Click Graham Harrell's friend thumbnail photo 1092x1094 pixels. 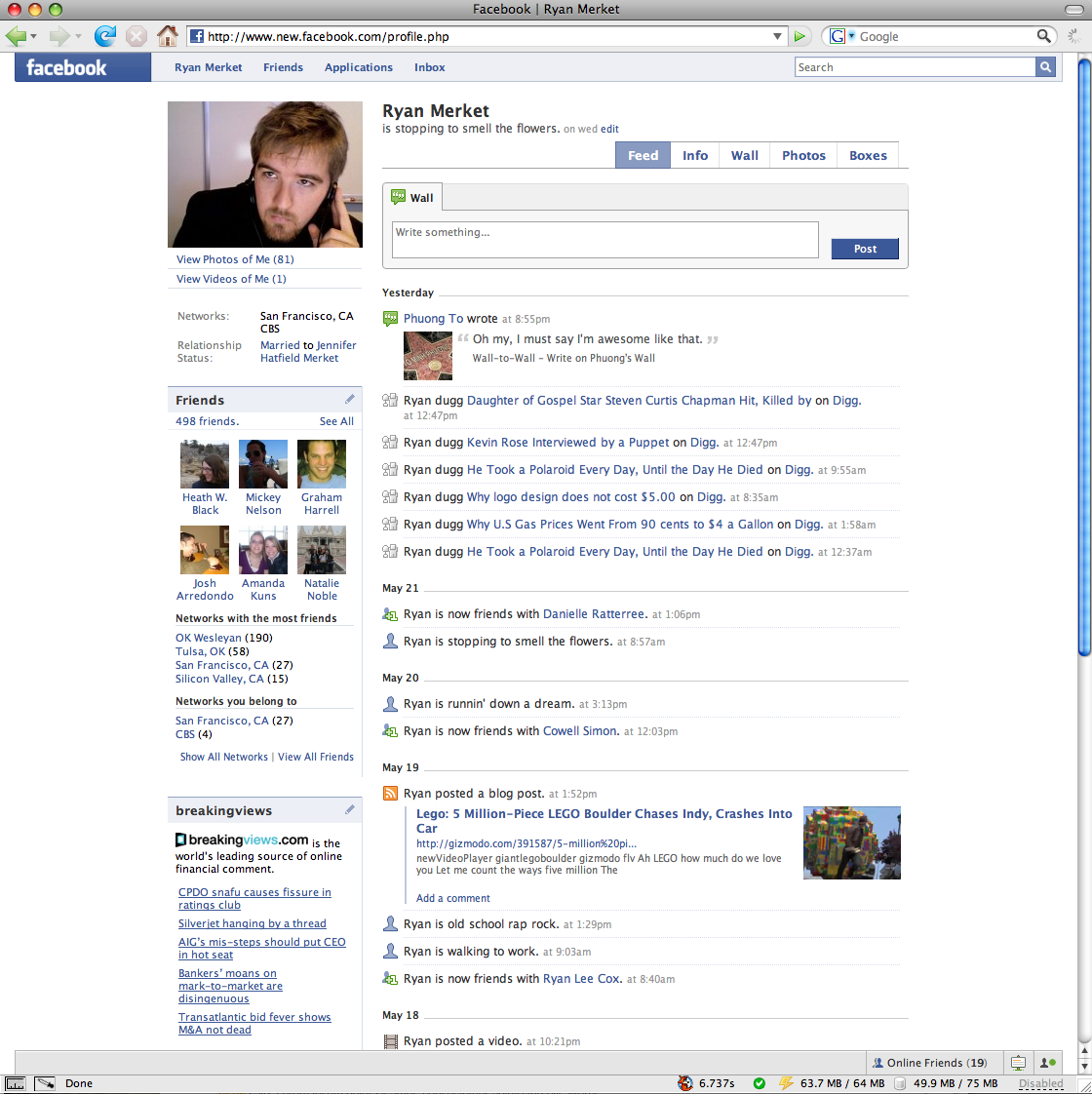click(322, 464)
